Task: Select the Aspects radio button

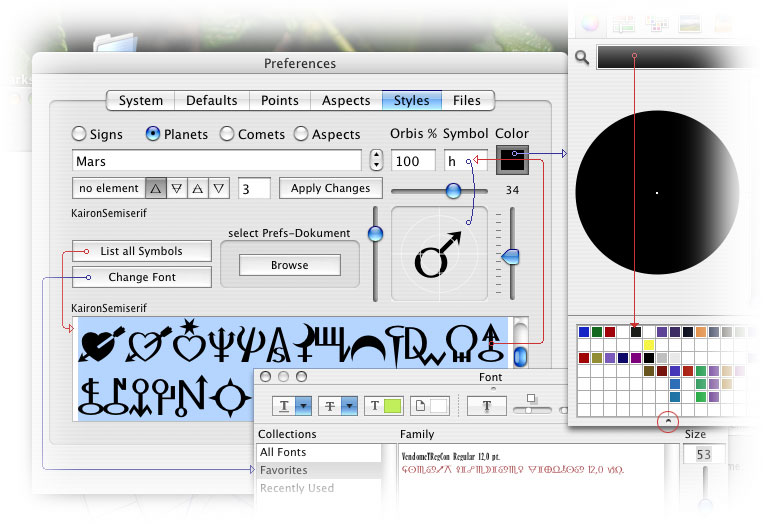Action: point(301,134)
